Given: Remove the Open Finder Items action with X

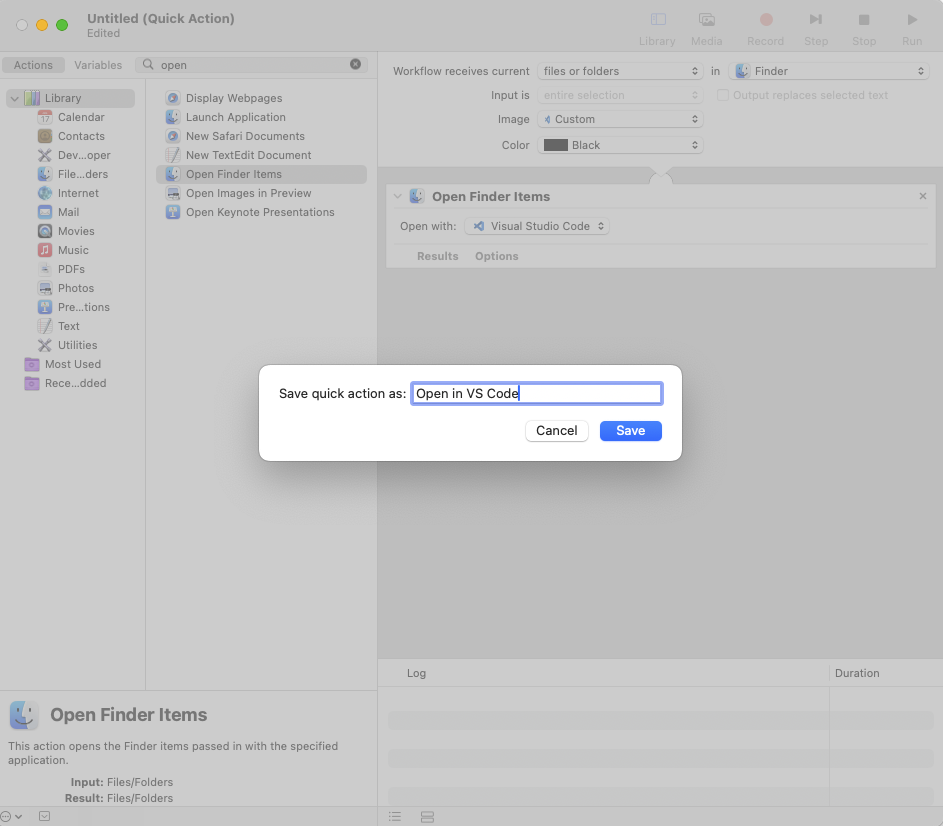Looking at the screenshot, I should [x=923, y=196].
